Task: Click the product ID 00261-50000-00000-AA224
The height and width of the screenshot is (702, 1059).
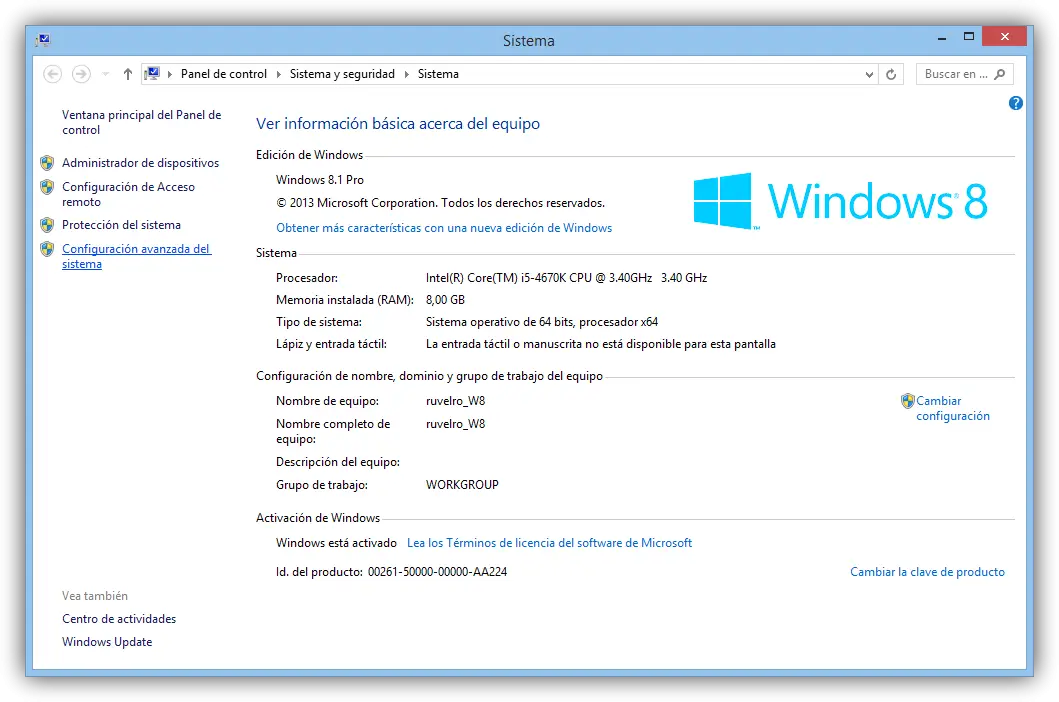Action: (x=437, y=572)
